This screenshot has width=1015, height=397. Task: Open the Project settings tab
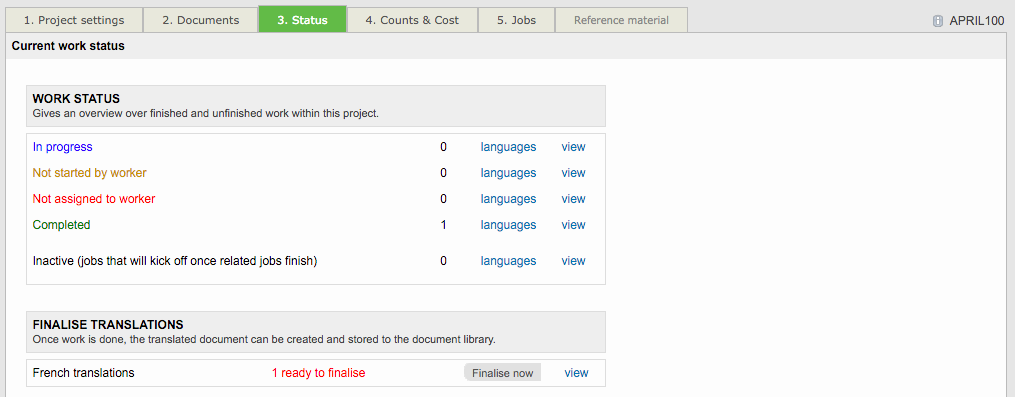pyautogui.click(x=74, y=19)
